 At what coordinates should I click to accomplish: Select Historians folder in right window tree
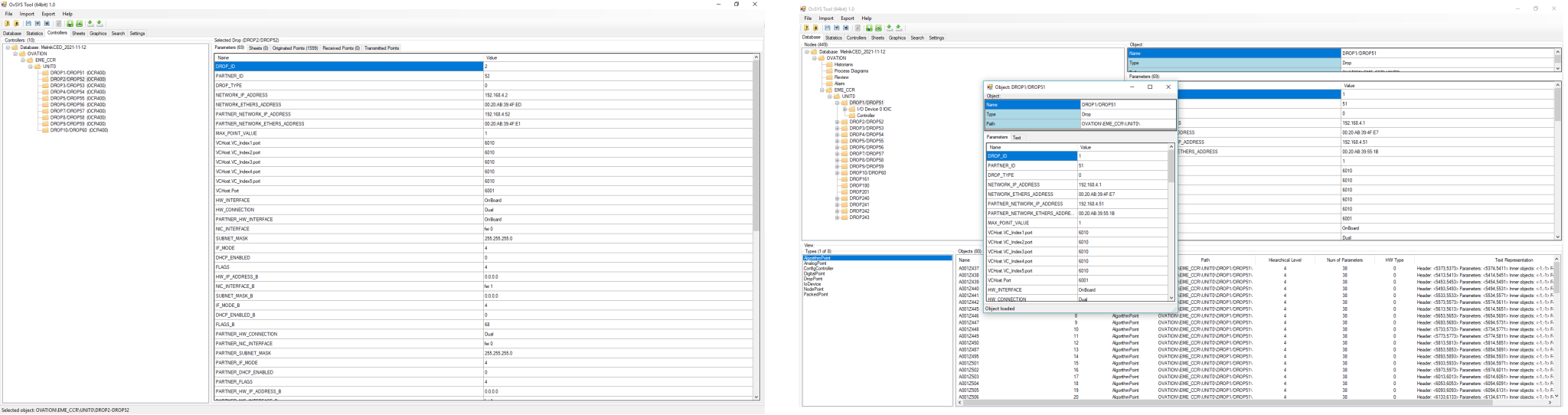coord(843,64)
